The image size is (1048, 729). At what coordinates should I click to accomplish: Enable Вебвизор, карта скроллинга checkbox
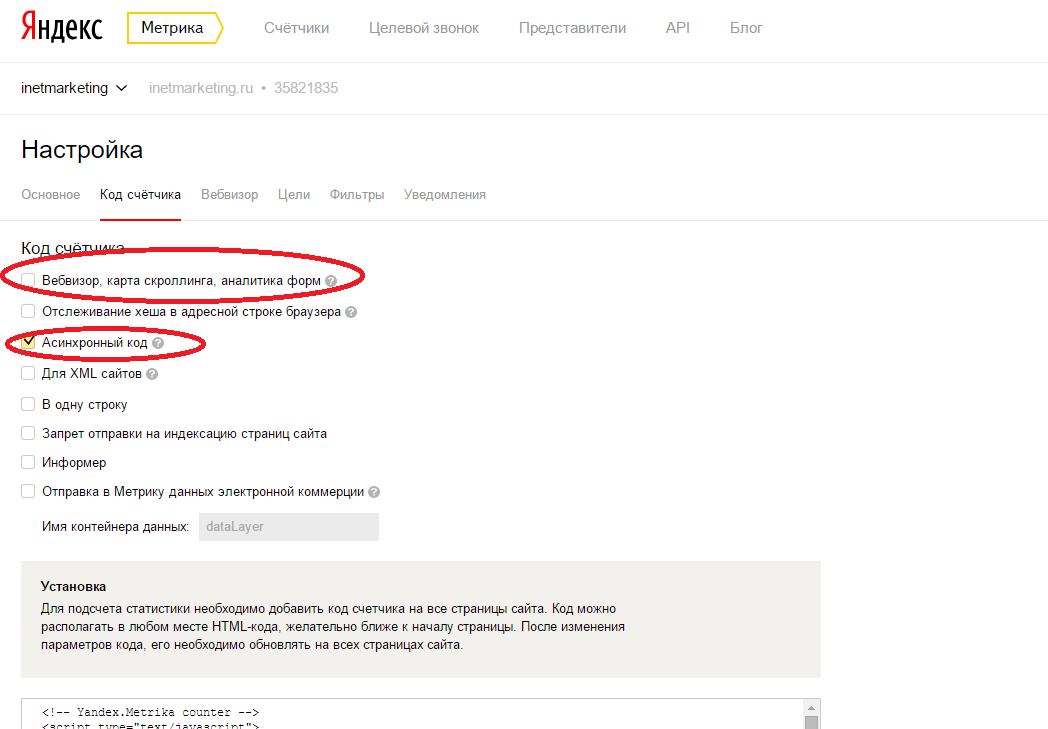tap(28, 280)
